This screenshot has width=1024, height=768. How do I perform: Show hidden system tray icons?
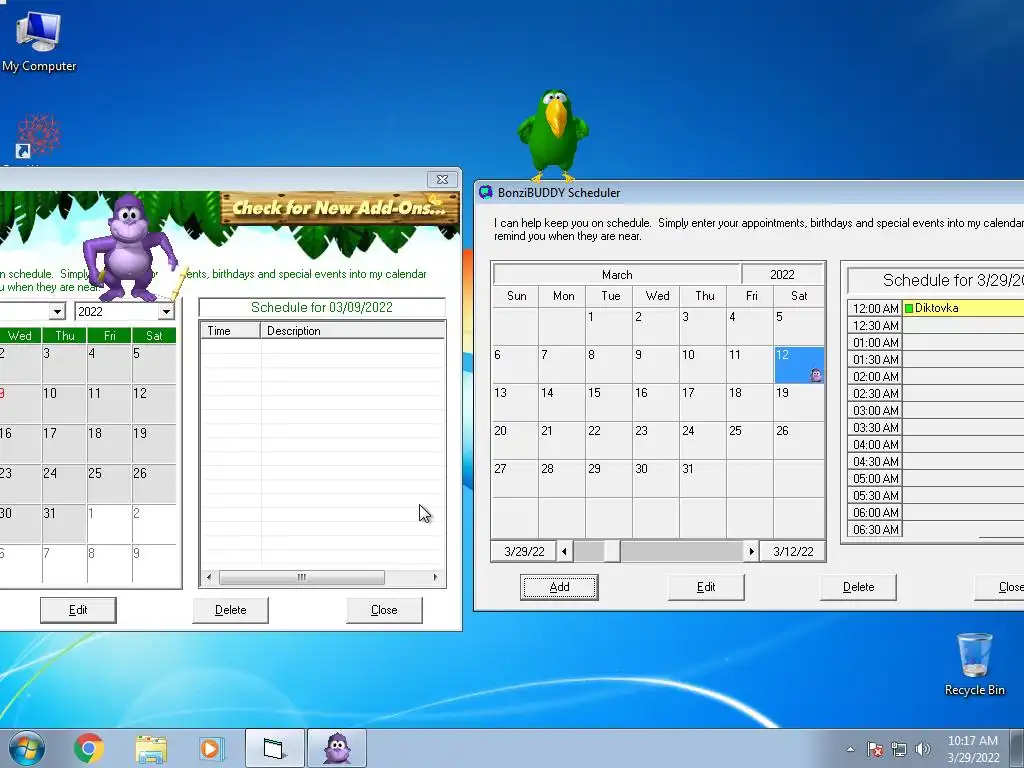(850, 749)
